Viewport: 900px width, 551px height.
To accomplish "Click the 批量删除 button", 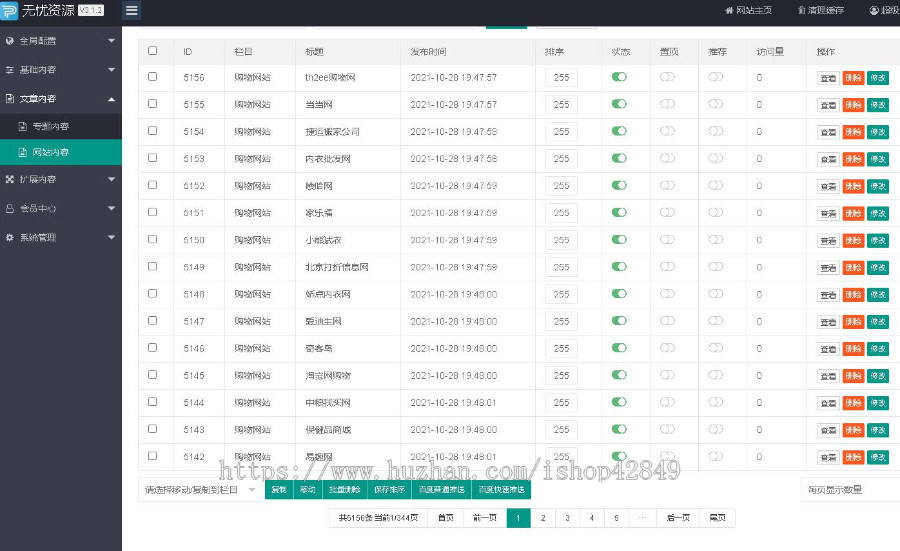I will [344, 490].
